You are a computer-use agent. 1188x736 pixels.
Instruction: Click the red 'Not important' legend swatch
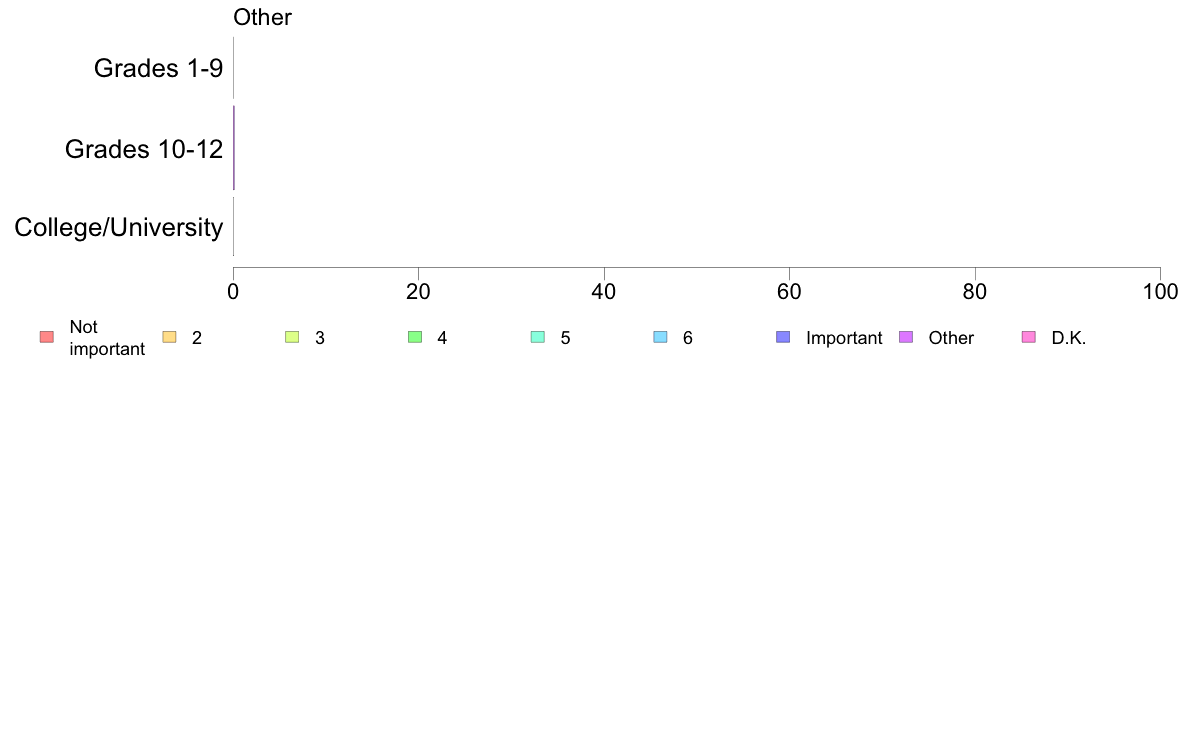click(x=47, y=337)
